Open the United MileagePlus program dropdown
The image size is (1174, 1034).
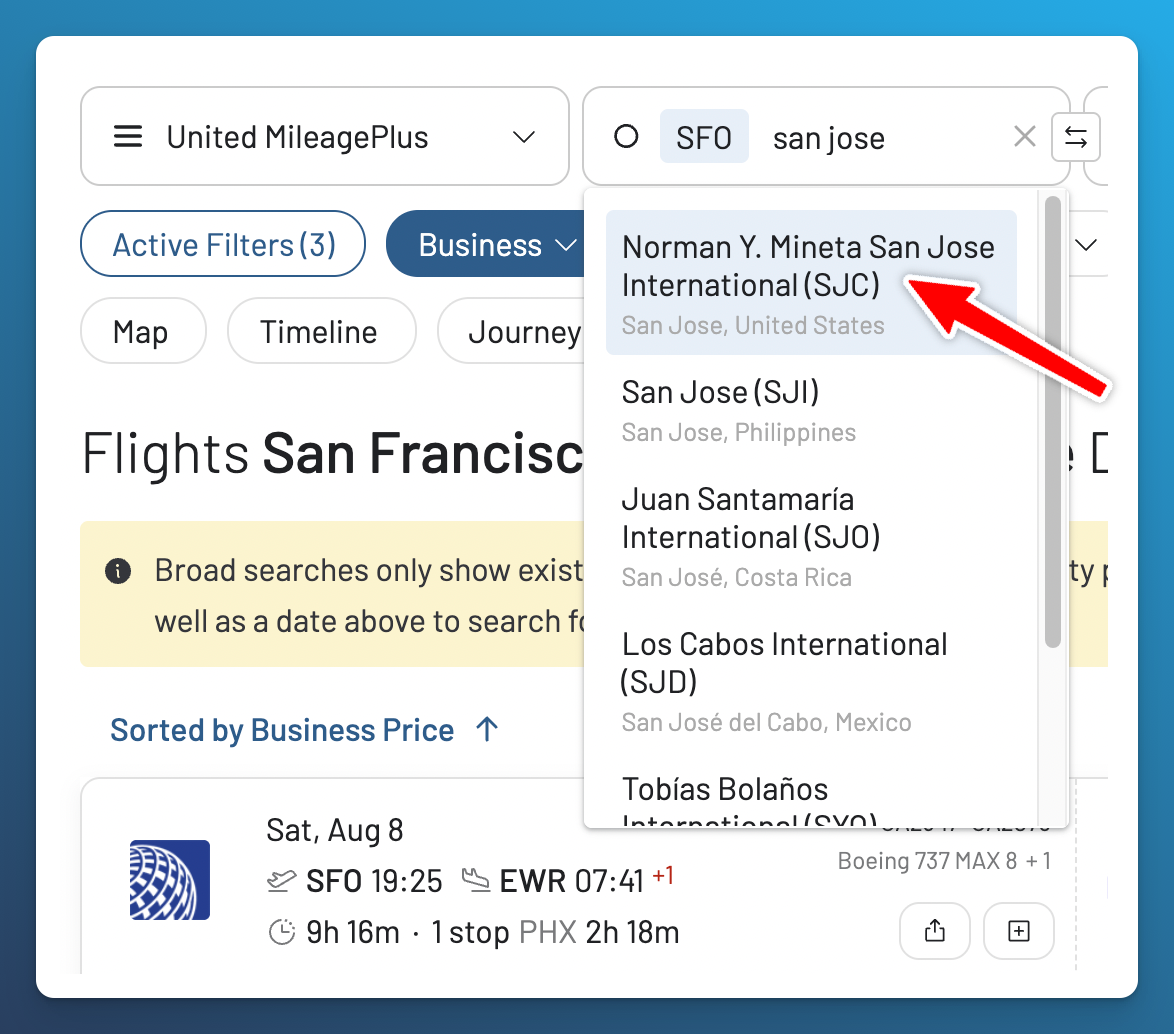(x=324, y=136)
